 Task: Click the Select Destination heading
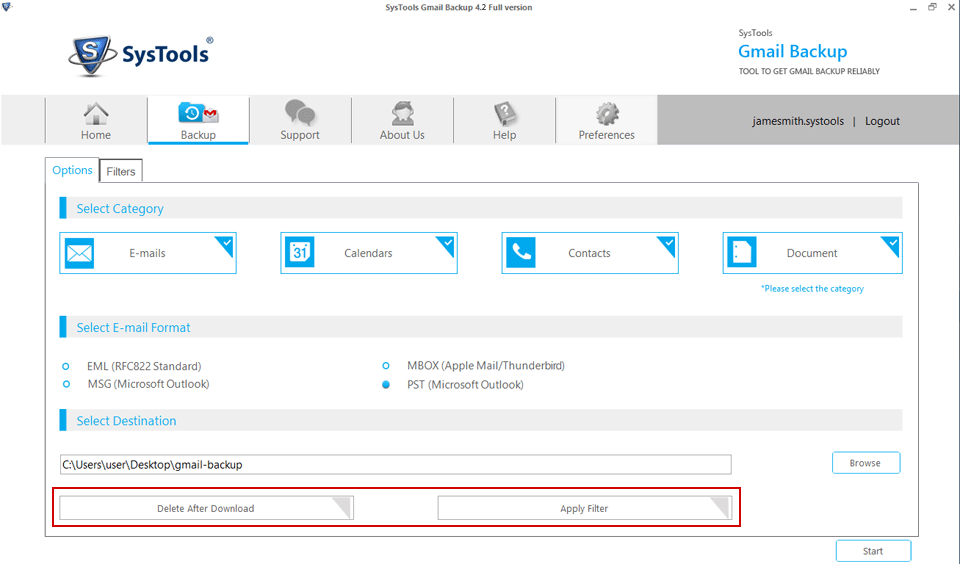[x=126, y=421]
